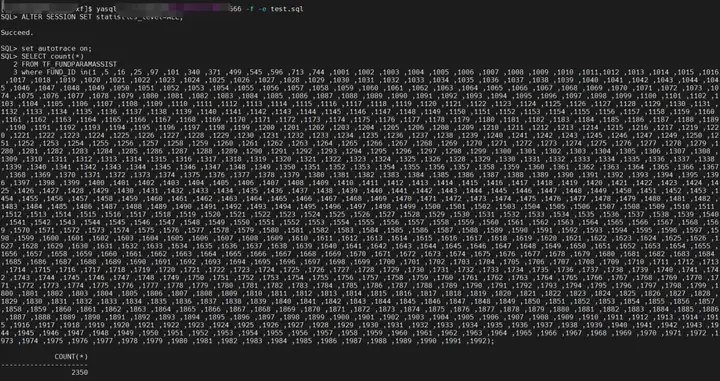Click the value 1001 in the IN list

342,73
